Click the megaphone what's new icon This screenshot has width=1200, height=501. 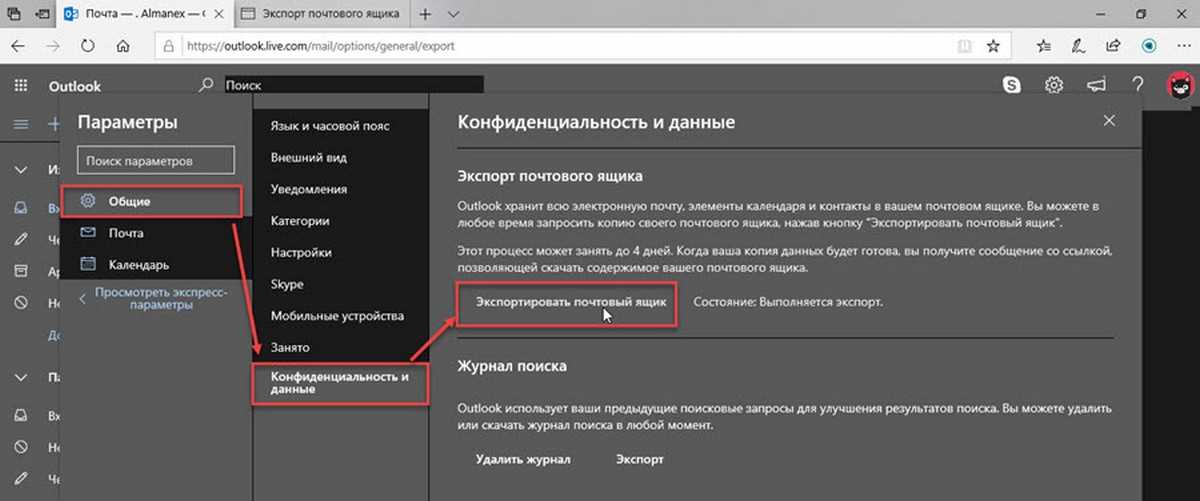tap(1095, 86)
